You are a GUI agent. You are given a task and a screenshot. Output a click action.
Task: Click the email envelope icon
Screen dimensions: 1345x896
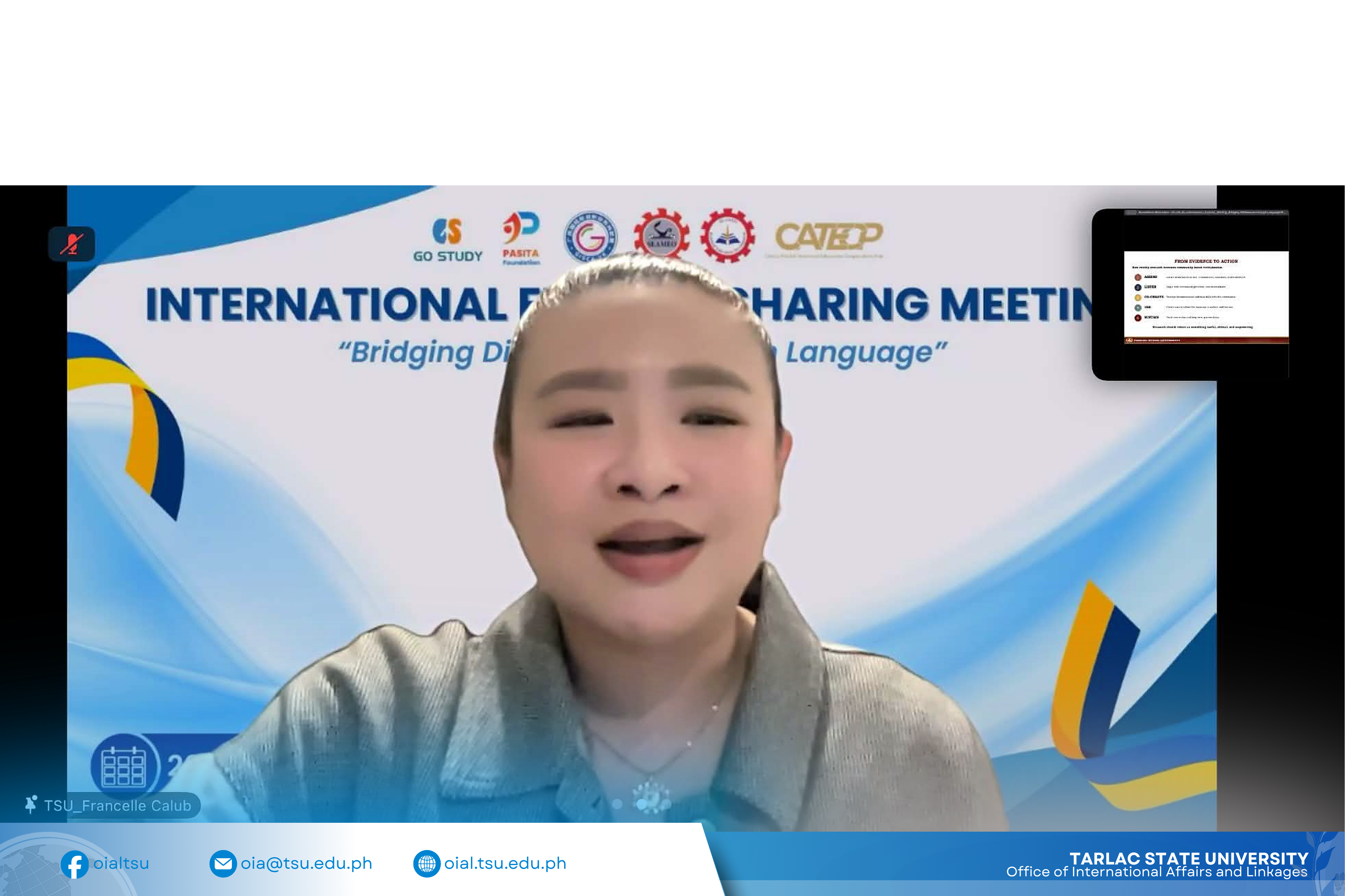click(x=223, y=864)
